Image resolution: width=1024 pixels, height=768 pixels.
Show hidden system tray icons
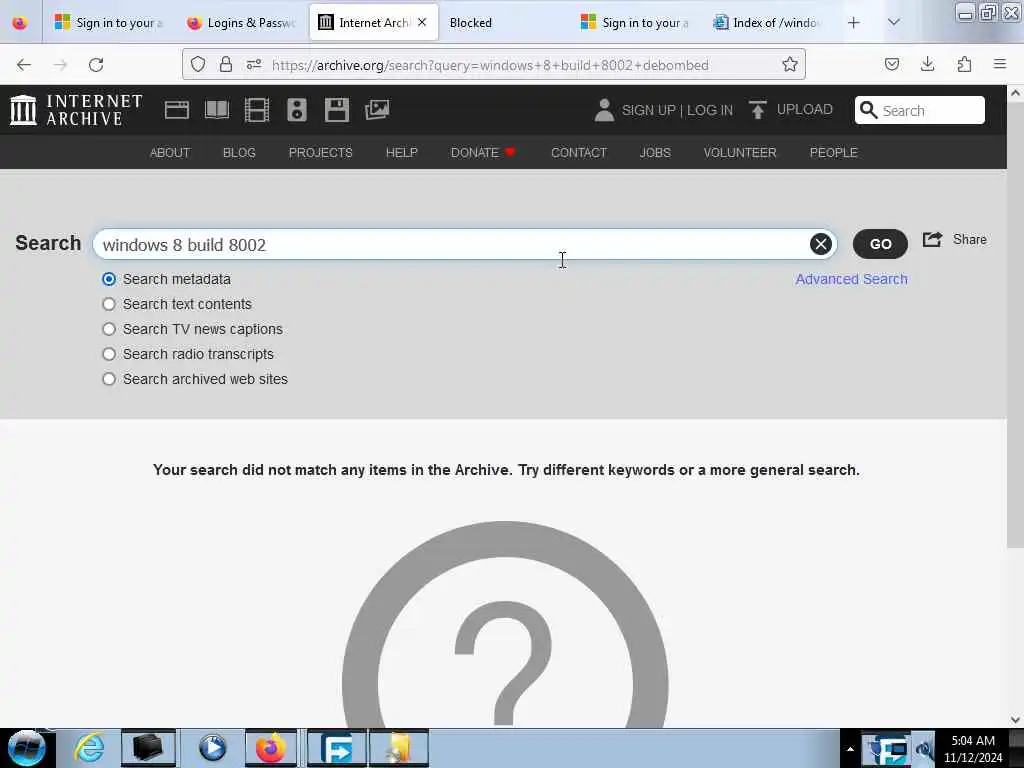click(x=850, y=748)
